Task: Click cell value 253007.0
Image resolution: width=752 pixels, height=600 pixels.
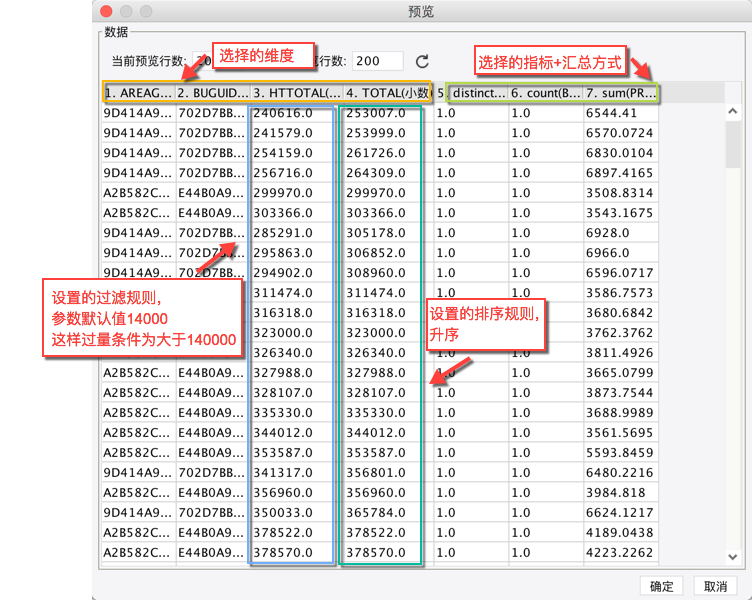Action: tap(376, 113)
